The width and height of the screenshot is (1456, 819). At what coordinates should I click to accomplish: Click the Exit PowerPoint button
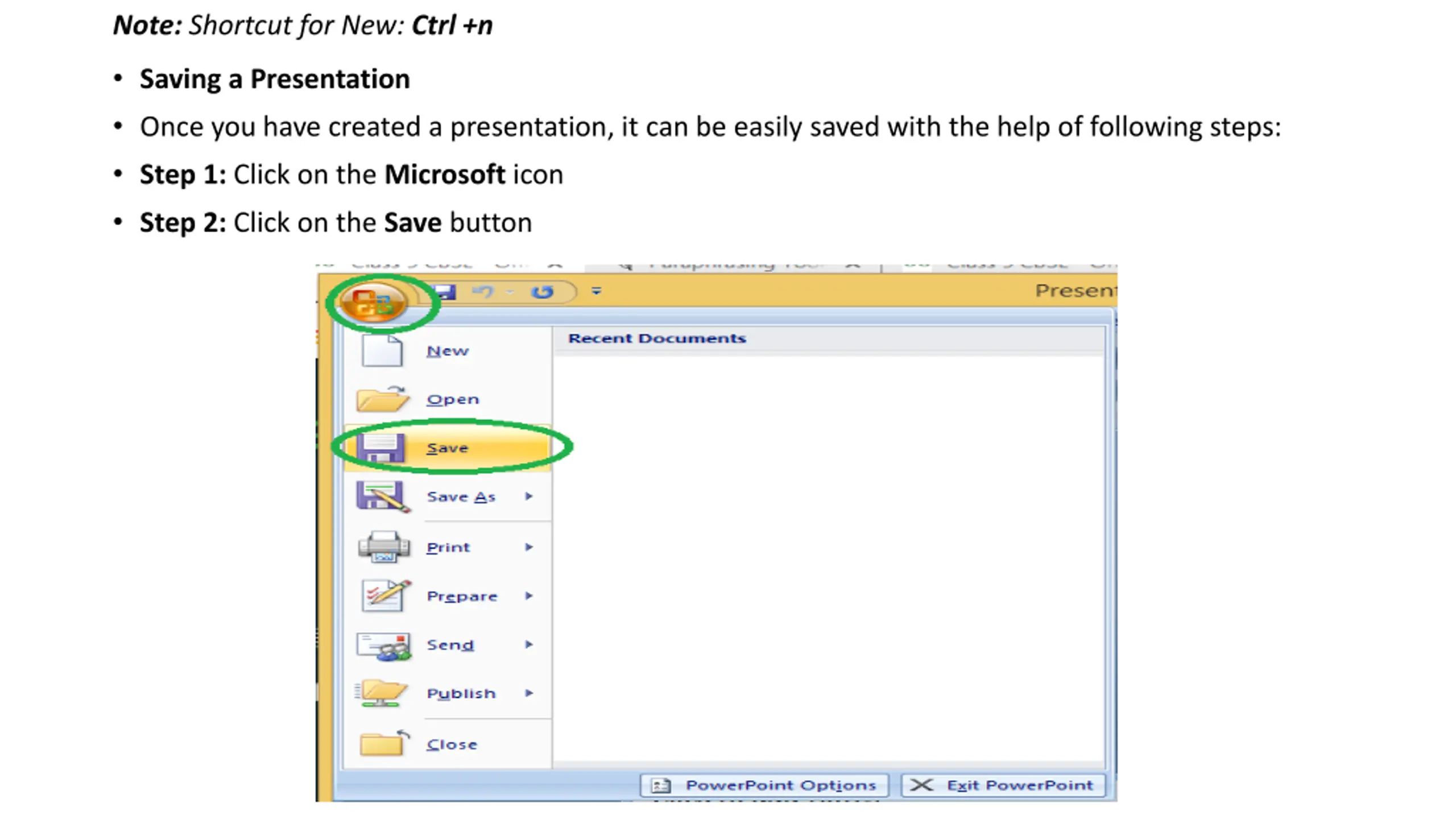coord(1004,785)
